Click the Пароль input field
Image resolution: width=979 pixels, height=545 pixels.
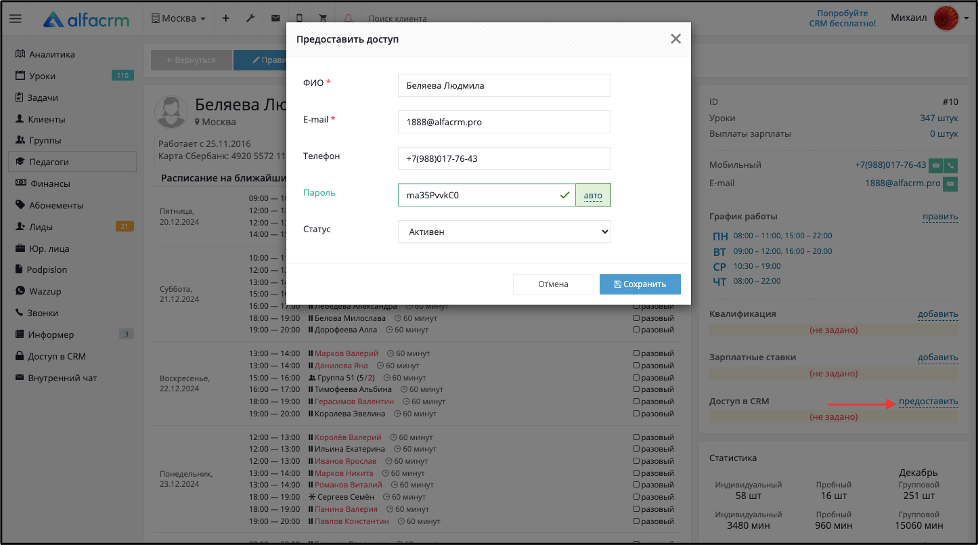pyautogui.click(x=486, y=195)
